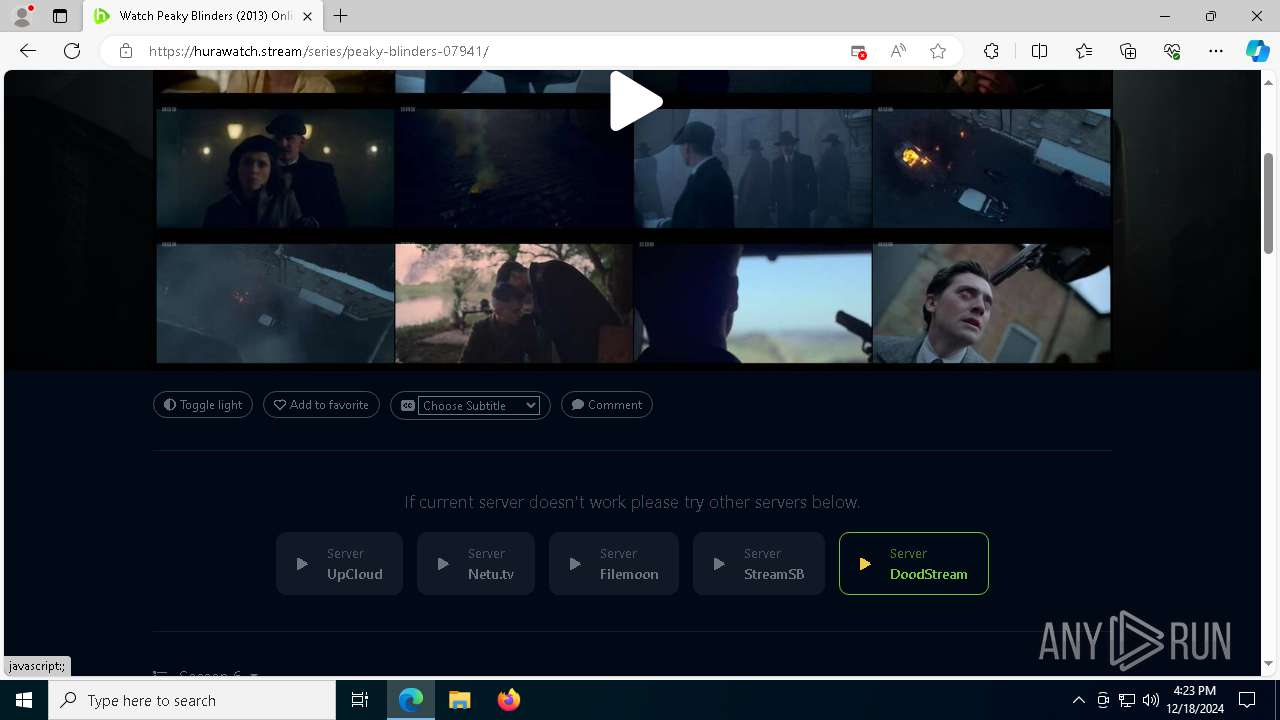The height and width of the screenshot is (720, 1280).
Task: View site information lock icon
Action: point(126,51)
